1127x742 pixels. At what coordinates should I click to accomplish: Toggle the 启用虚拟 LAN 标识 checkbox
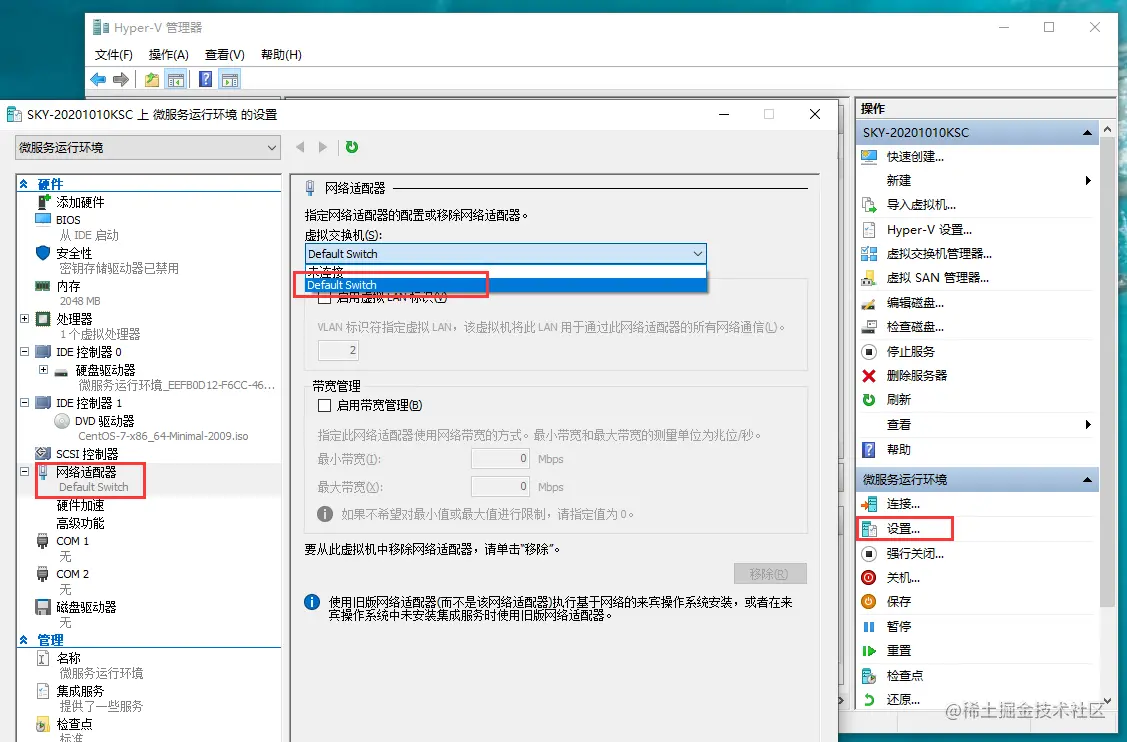pos(324,298)
